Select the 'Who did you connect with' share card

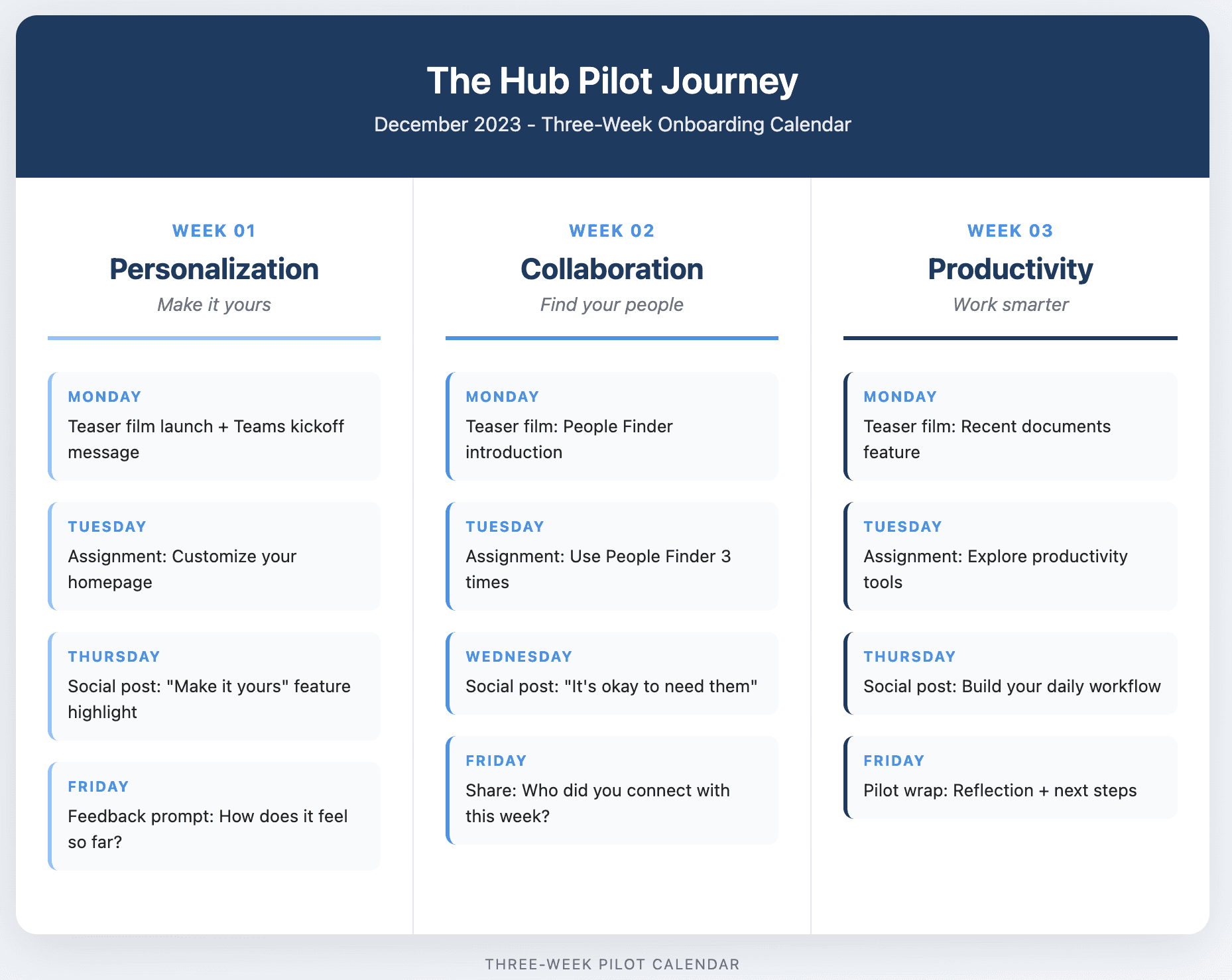[612, 790]
